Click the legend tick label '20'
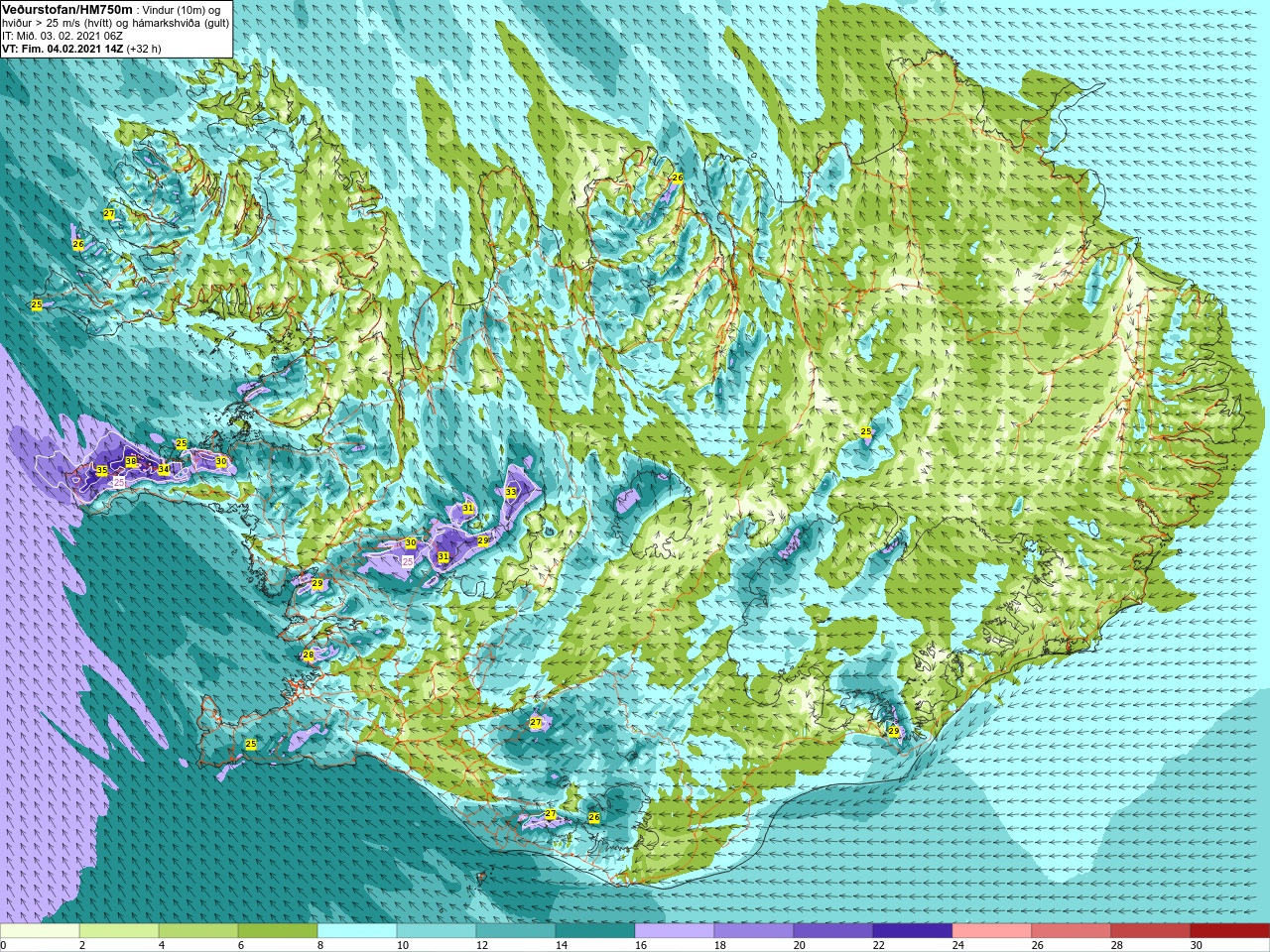Viewport: 1270px width, 952px height. 800,945
